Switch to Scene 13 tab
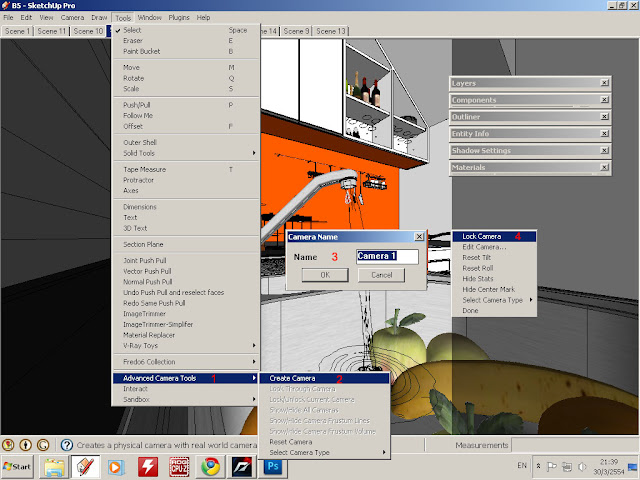Viewport: 640px width, 480px height. tap(331, 31)
